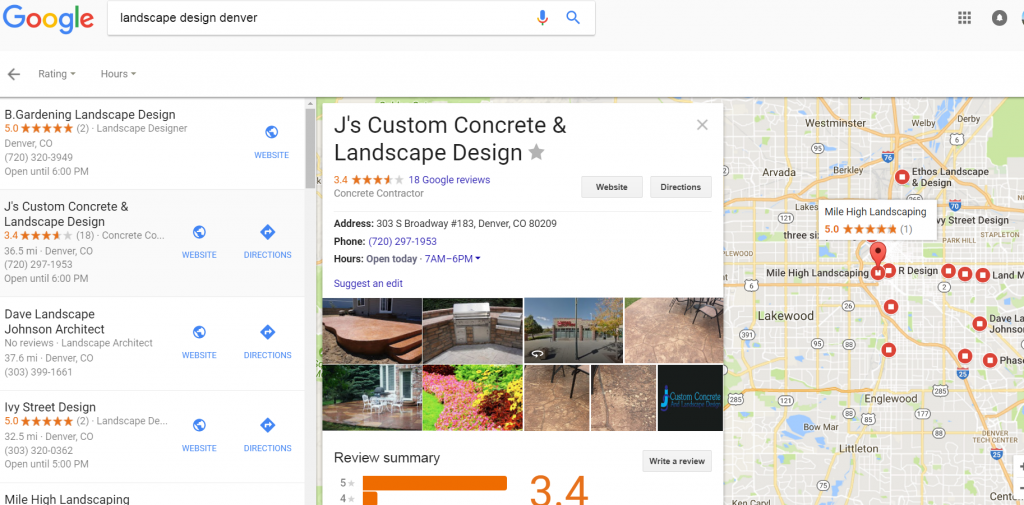
Task: Click the Land M map pin
Action: click(x=982, y=275)
